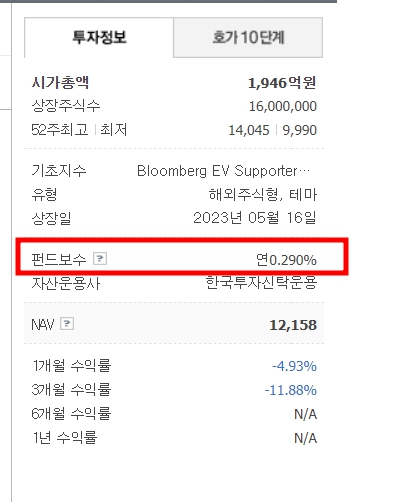Click the 한국투자신탁운용 asset manager name
The height and width of the screenshot is (502, 410).
(261, 283)
